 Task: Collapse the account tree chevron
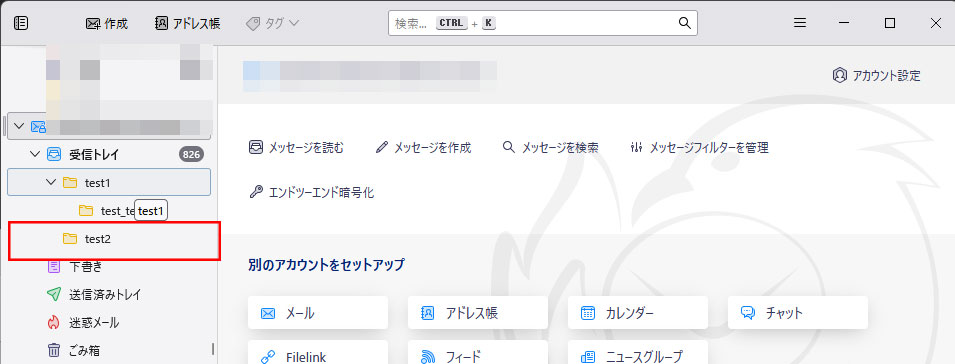19,126
